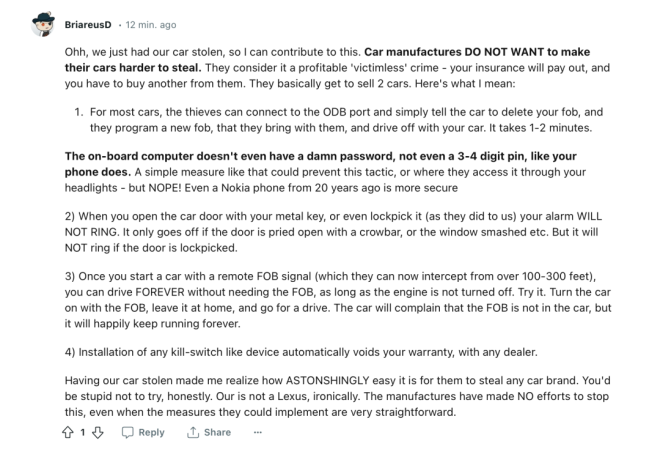
Task: Click the share arrow icon beside Share
Action: pos(194,433)
